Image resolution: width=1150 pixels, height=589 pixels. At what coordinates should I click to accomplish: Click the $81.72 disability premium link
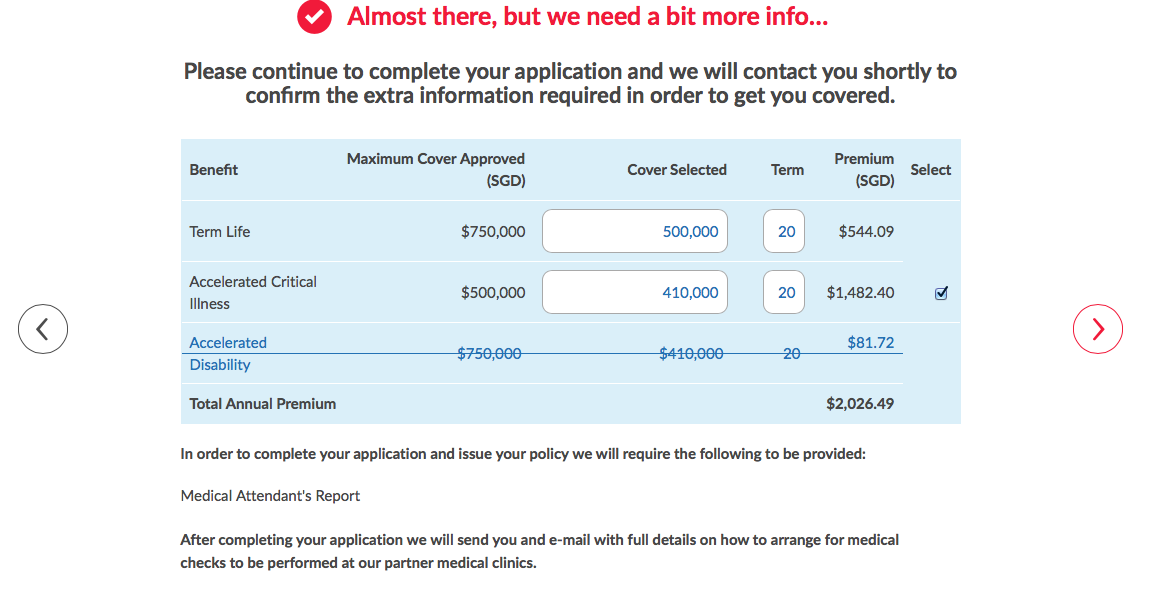[870, 342]
